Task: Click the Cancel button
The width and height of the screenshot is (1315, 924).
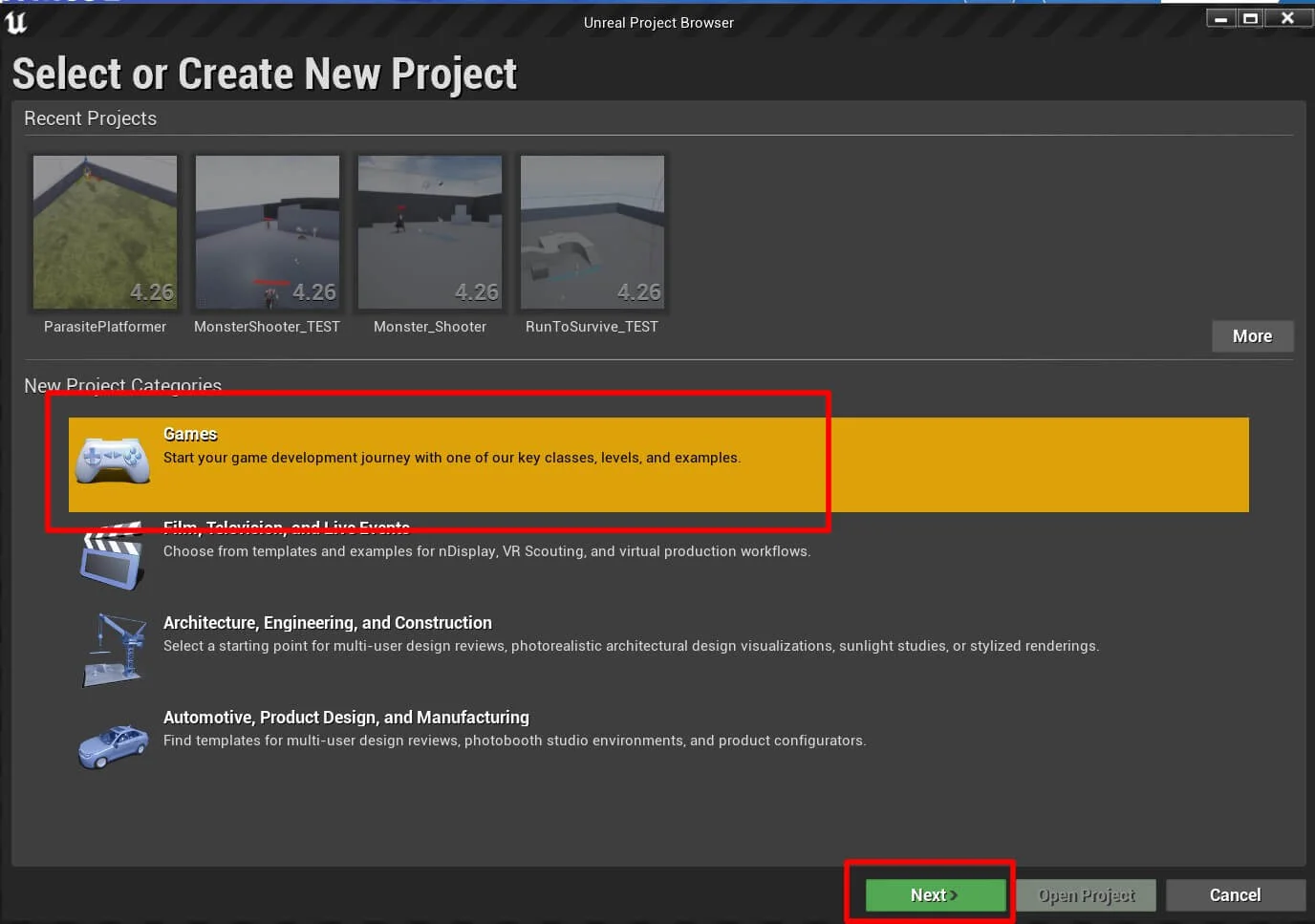Action: tap(1235, 895)
